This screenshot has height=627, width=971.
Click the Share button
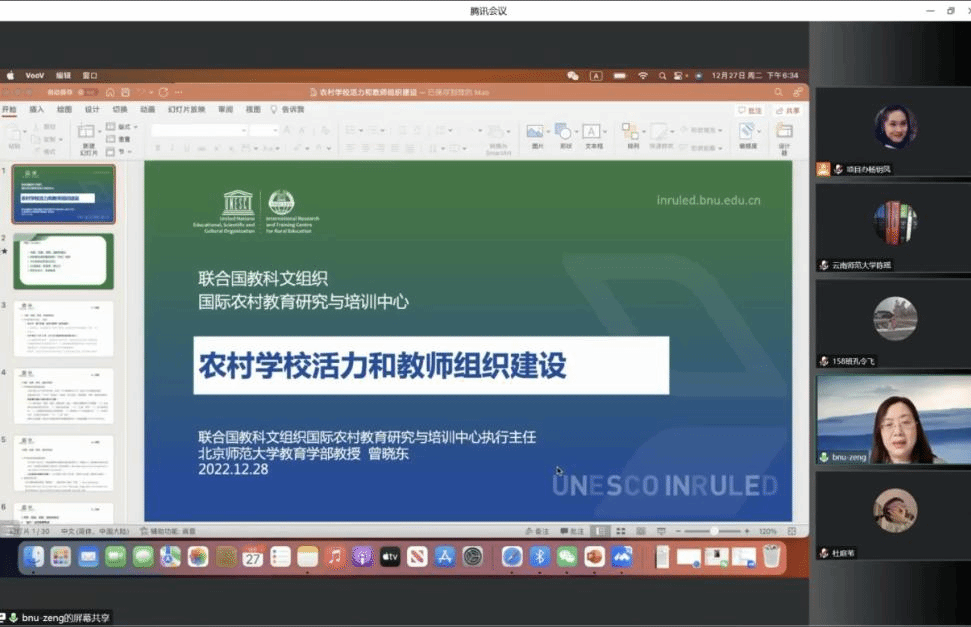coord(787,110)
